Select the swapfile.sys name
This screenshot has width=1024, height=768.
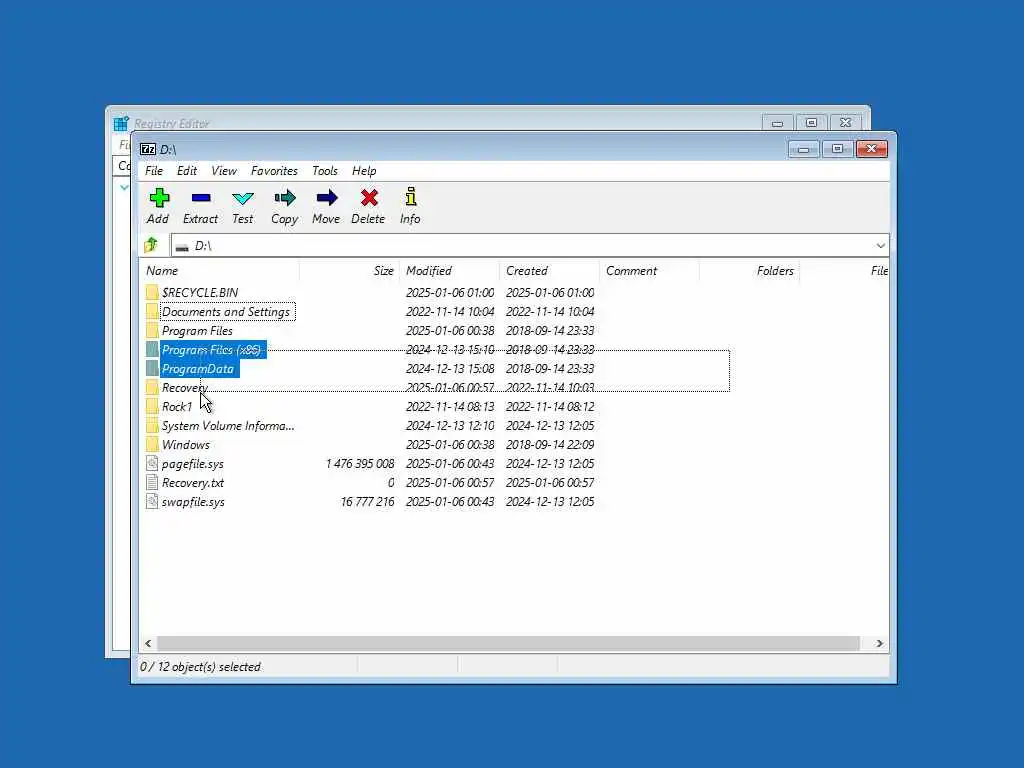pyautogui.click(x=193, y=502)
